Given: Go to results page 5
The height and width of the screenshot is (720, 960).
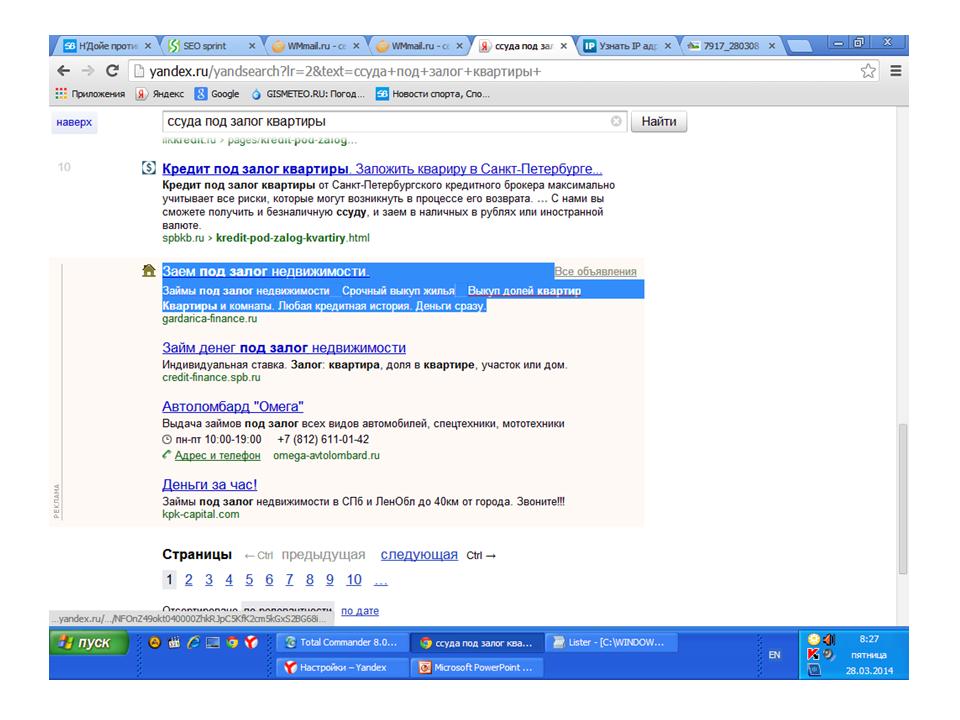Looking at the screenshot, I should point(249,580).
